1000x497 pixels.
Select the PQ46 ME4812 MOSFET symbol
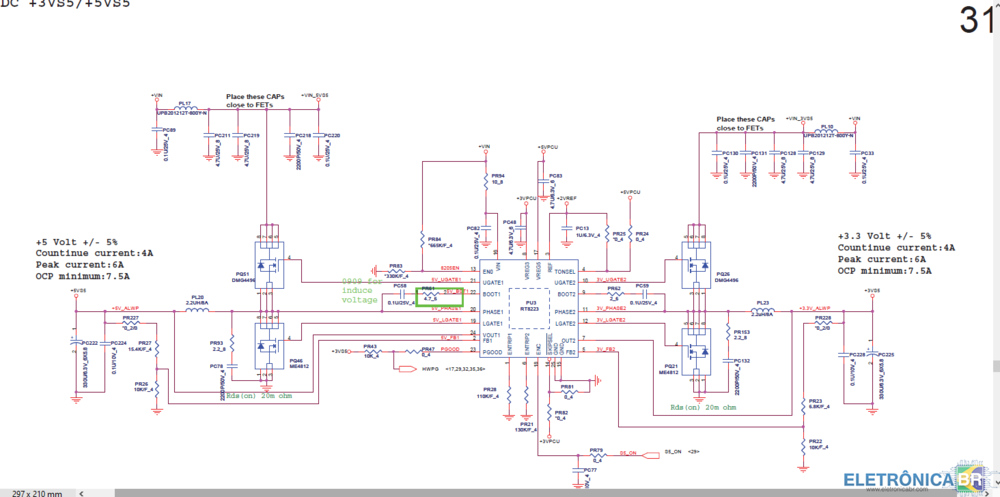pyautogui.click(x=267, y=345)
